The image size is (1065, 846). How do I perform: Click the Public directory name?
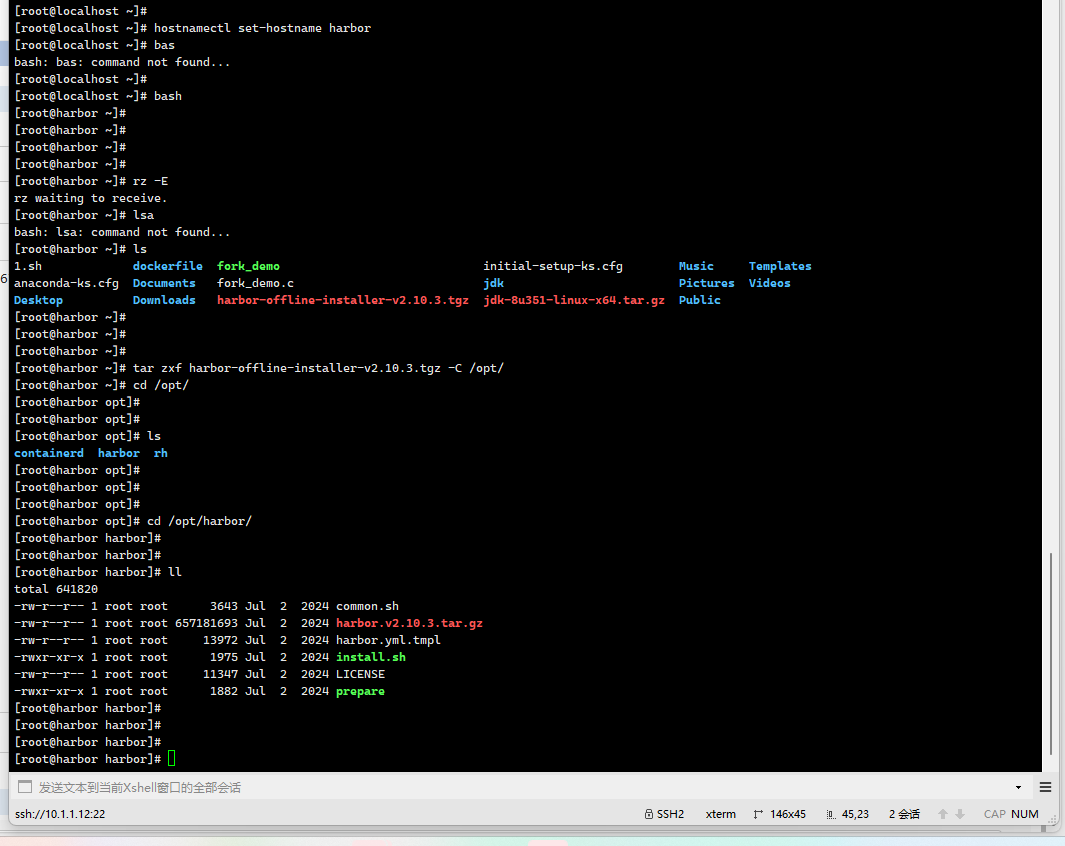[x=700, y=300]
